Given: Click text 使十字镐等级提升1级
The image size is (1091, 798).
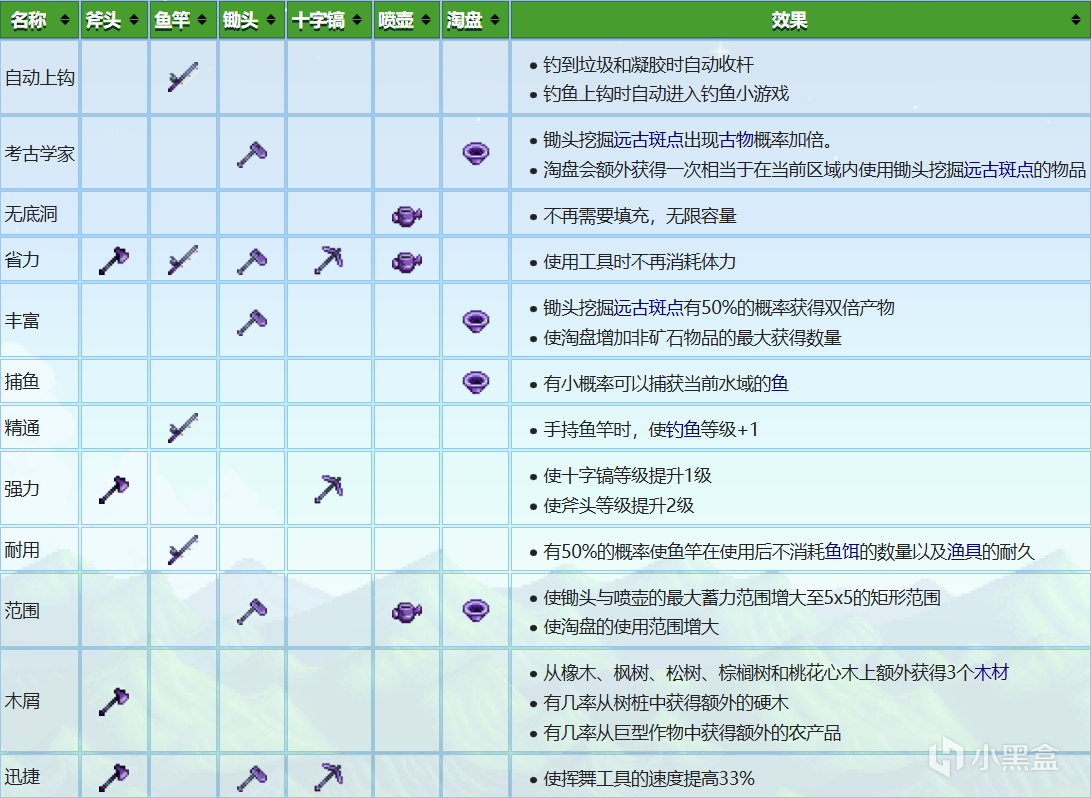Looking at the screenshot, I should pyautogui.click(x=627, y=475).
